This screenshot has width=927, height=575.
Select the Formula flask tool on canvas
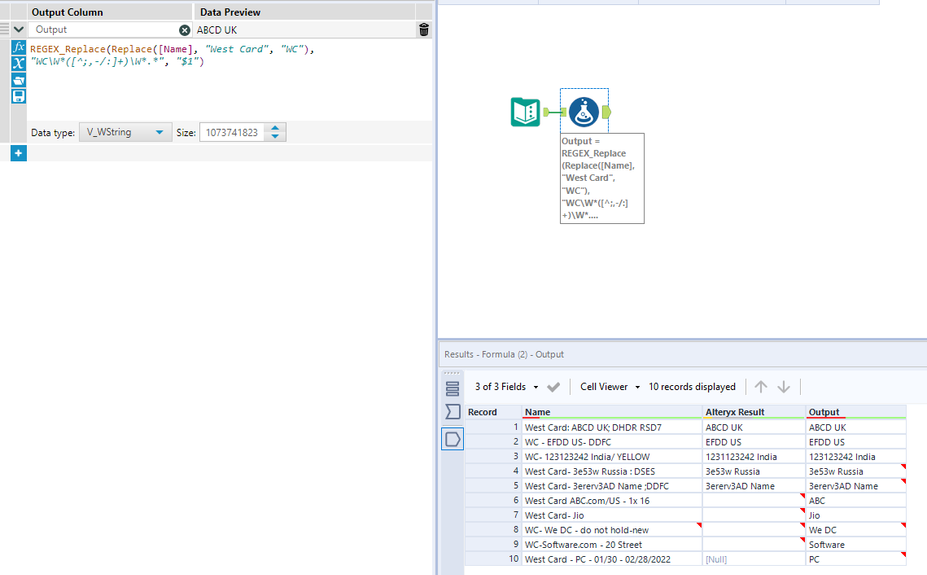click(x=584, y=112)
